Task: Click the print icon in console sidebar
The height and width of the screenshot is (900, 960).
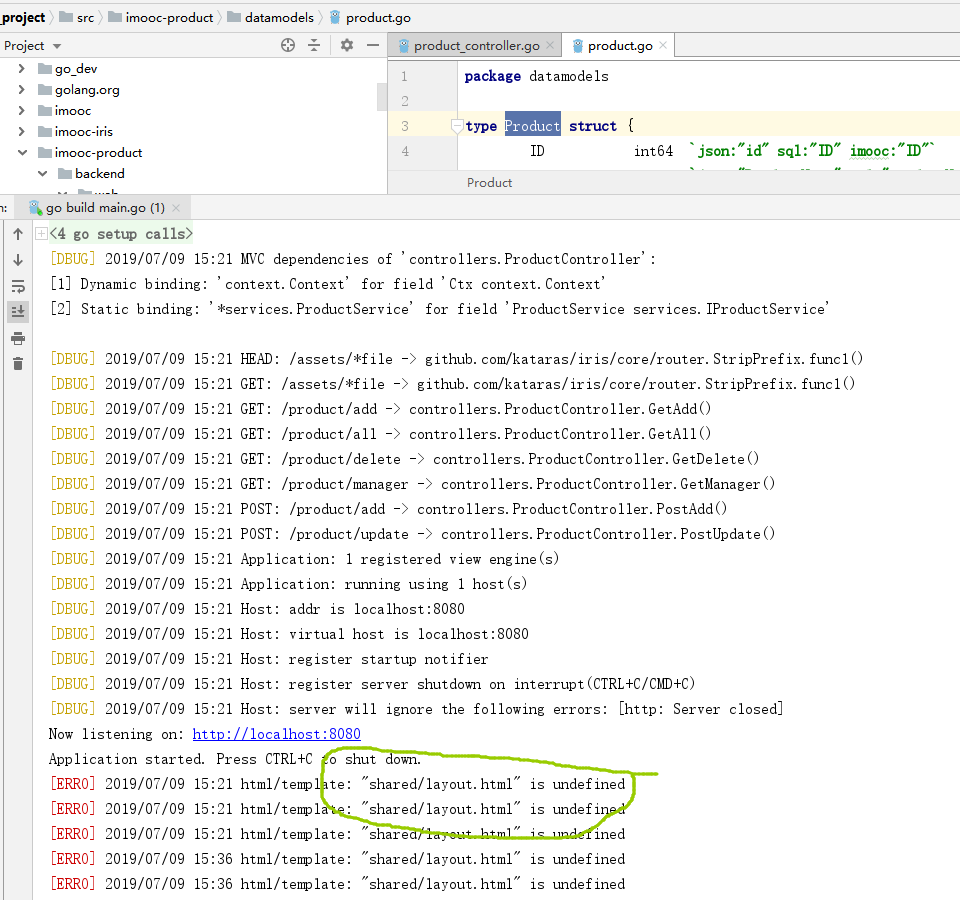Action: coord(18,338)
